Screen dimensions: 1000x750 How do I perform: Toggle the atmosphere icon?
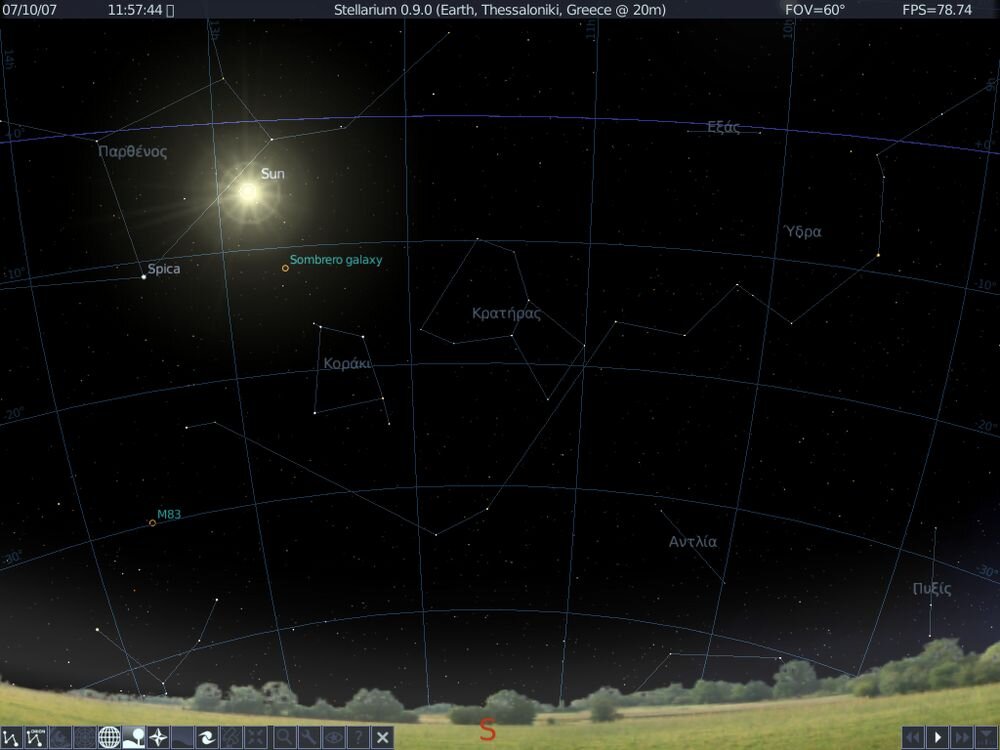point(182,738)
